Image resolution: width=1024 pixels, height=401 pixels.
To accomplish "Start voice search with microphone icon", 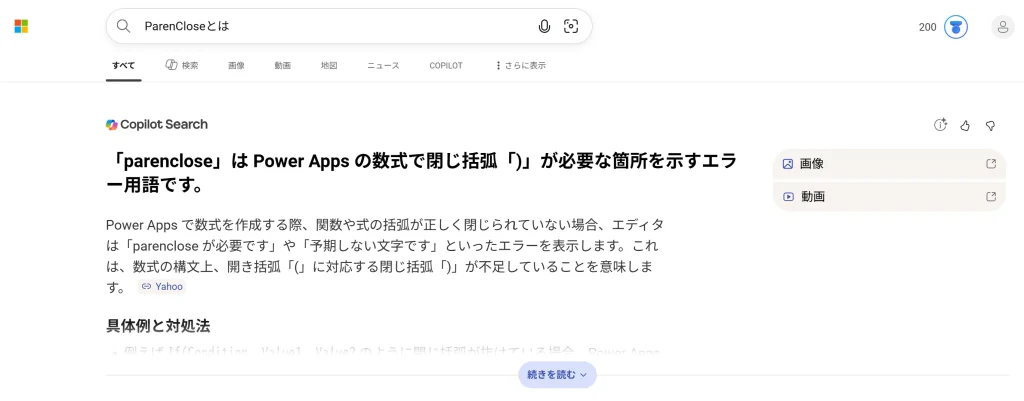I will (x=544, y=27).
